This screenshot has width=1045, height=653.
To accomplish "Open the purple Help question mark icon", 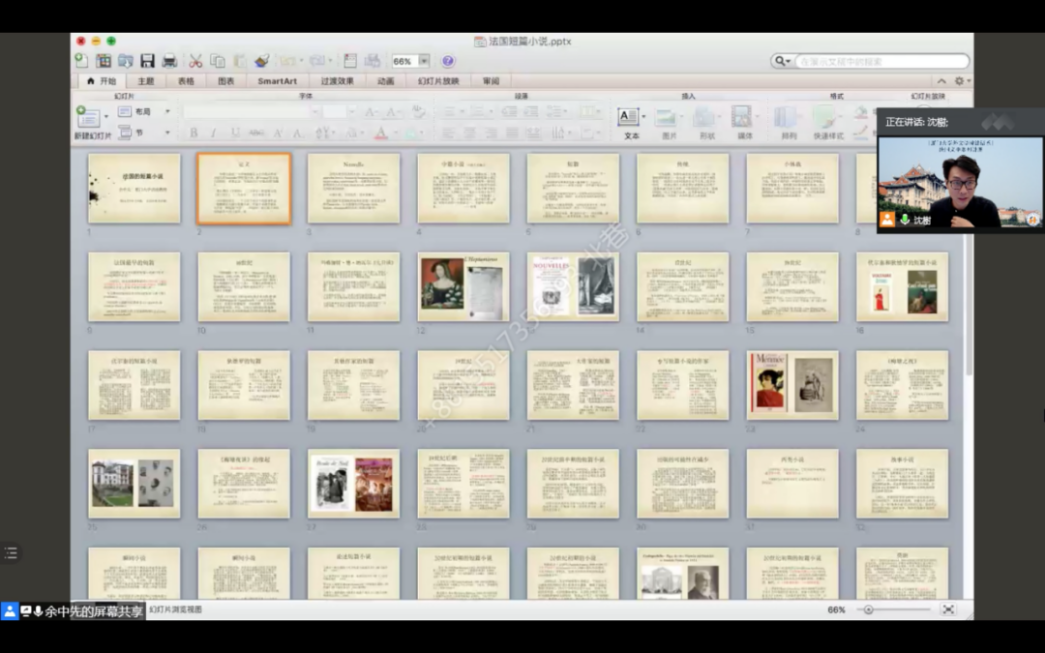I will tap(448, 61).
